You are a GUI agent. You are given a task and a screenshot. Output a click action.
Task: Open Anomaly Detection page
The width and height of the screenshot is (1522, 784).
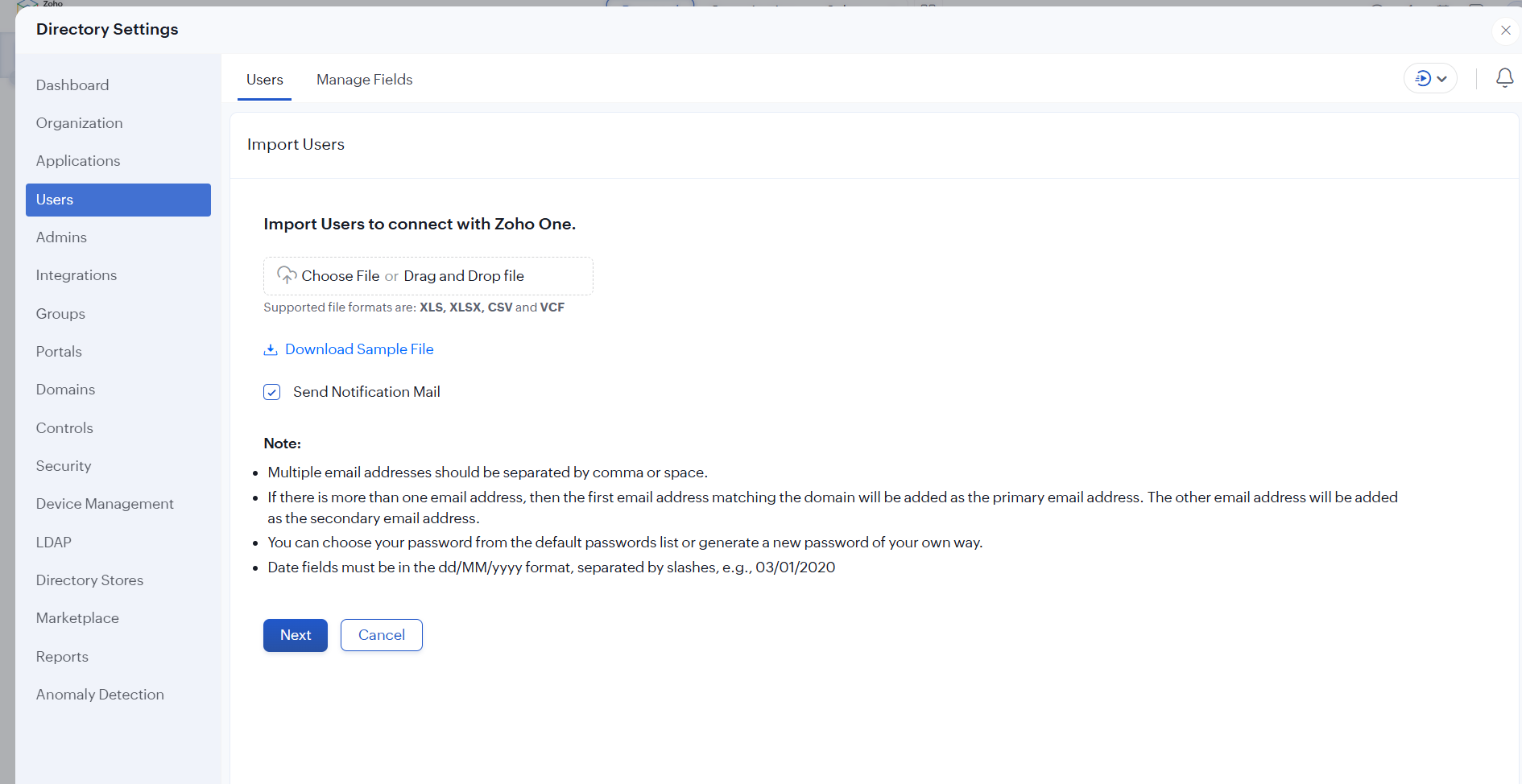click(100, 695)
